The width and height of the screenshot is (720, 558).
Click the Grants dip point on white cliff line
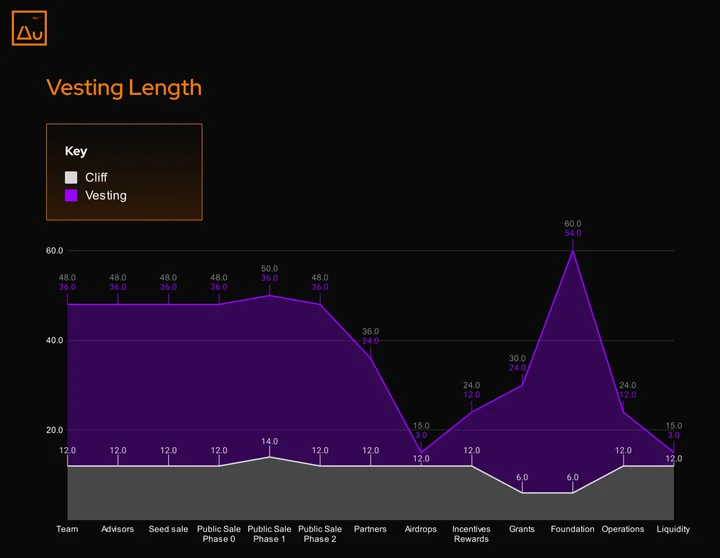pos(522,493)
